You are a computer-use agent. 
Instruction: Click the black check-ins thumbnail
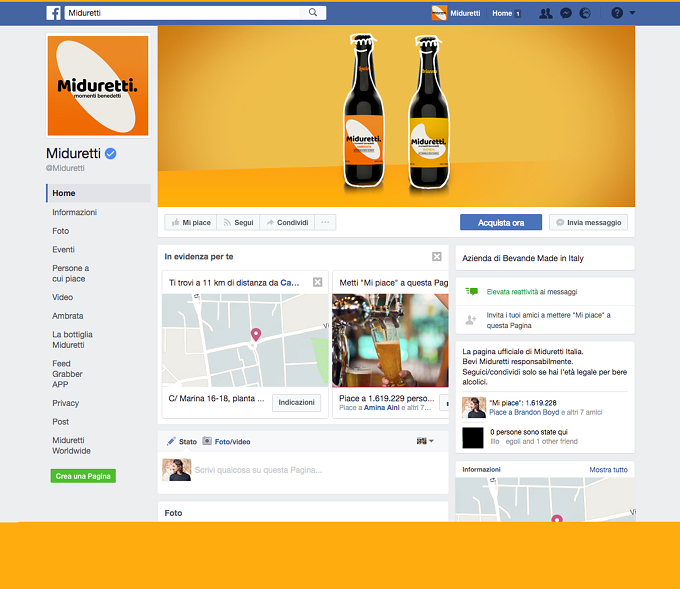473,438
